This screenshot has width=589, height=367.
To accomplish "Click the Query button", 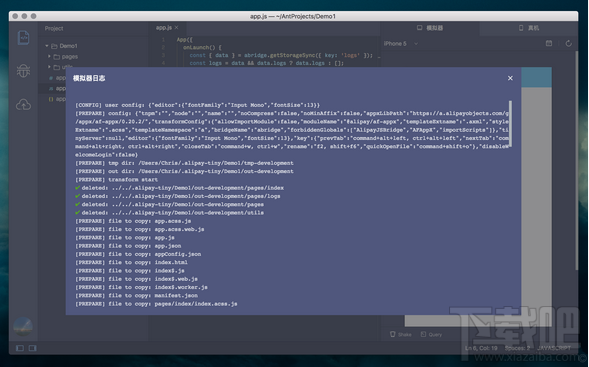I will tap(431, 334).
